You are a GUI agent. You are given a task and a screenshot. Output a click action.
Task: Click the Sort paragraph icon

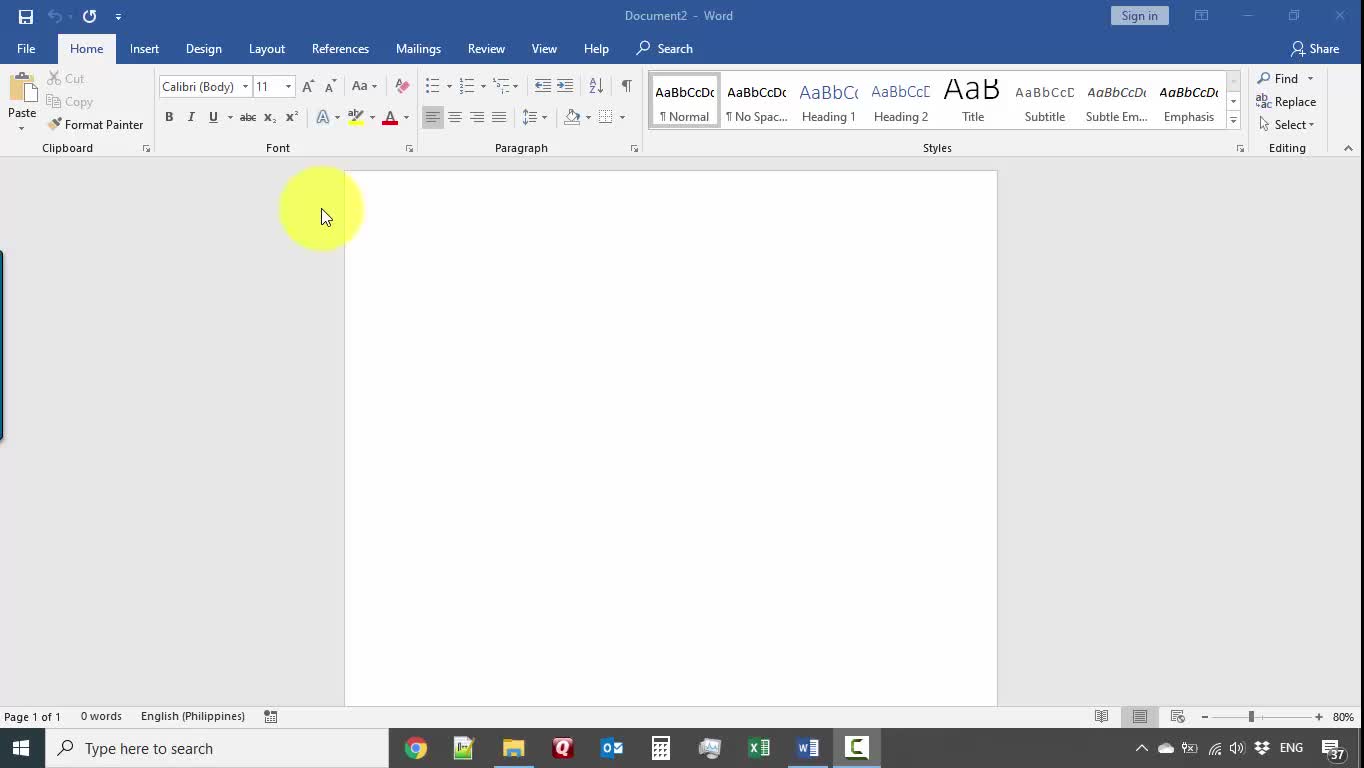click(x=596, y=86)
